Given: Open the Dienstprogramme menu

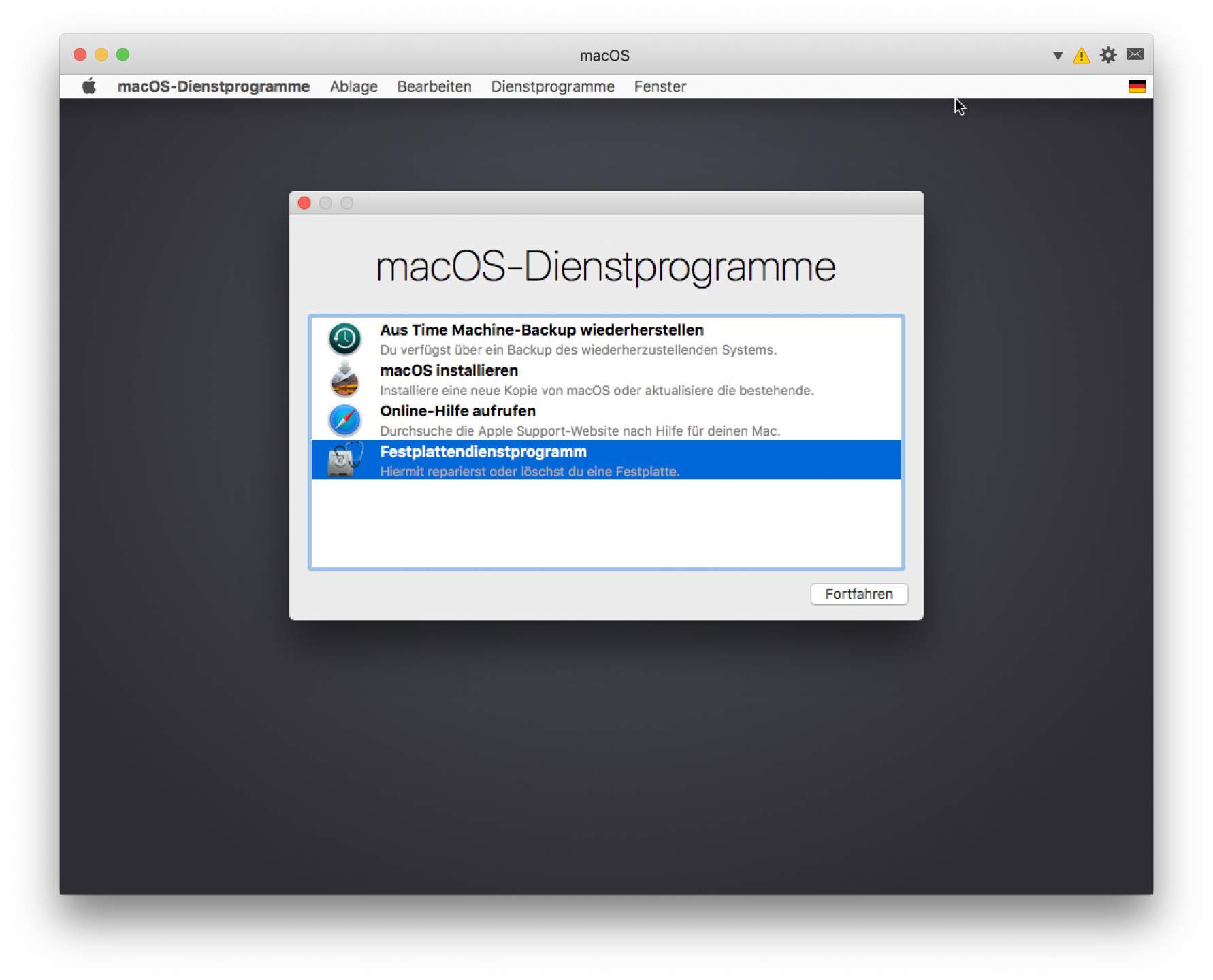Looking at the screenshot, I should click(553, 86).
